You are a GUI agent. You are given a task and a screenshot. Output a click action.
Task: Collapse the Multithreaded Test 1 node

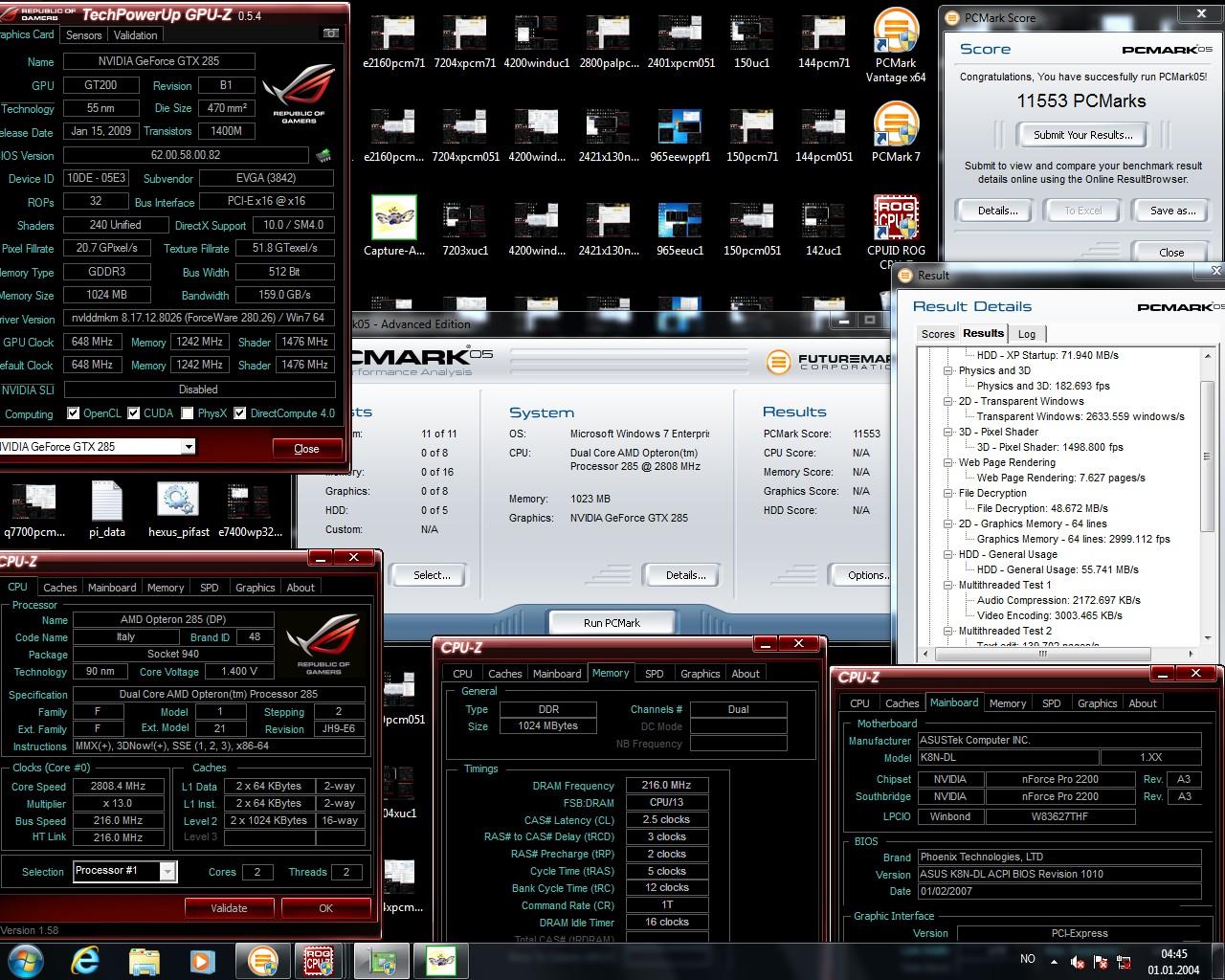[948, 585]
